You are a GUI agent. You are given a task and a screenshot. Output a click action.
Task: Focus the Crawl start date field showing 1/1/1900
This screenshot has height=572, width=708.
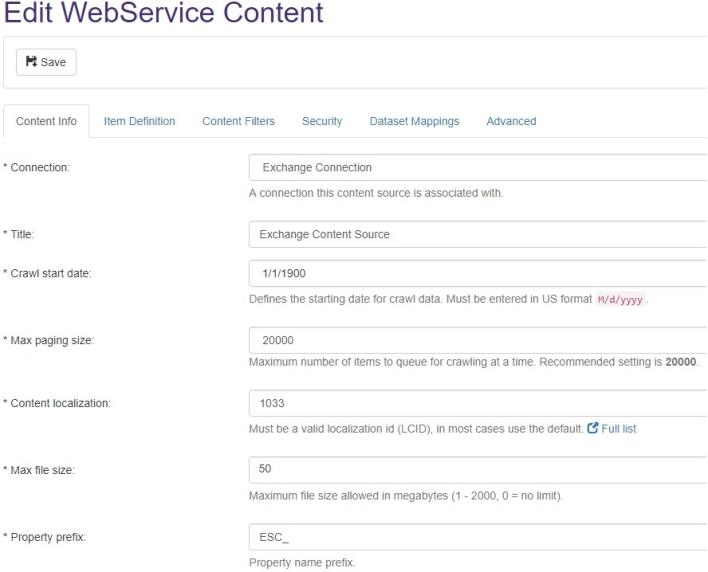click(x=477, y=273)
